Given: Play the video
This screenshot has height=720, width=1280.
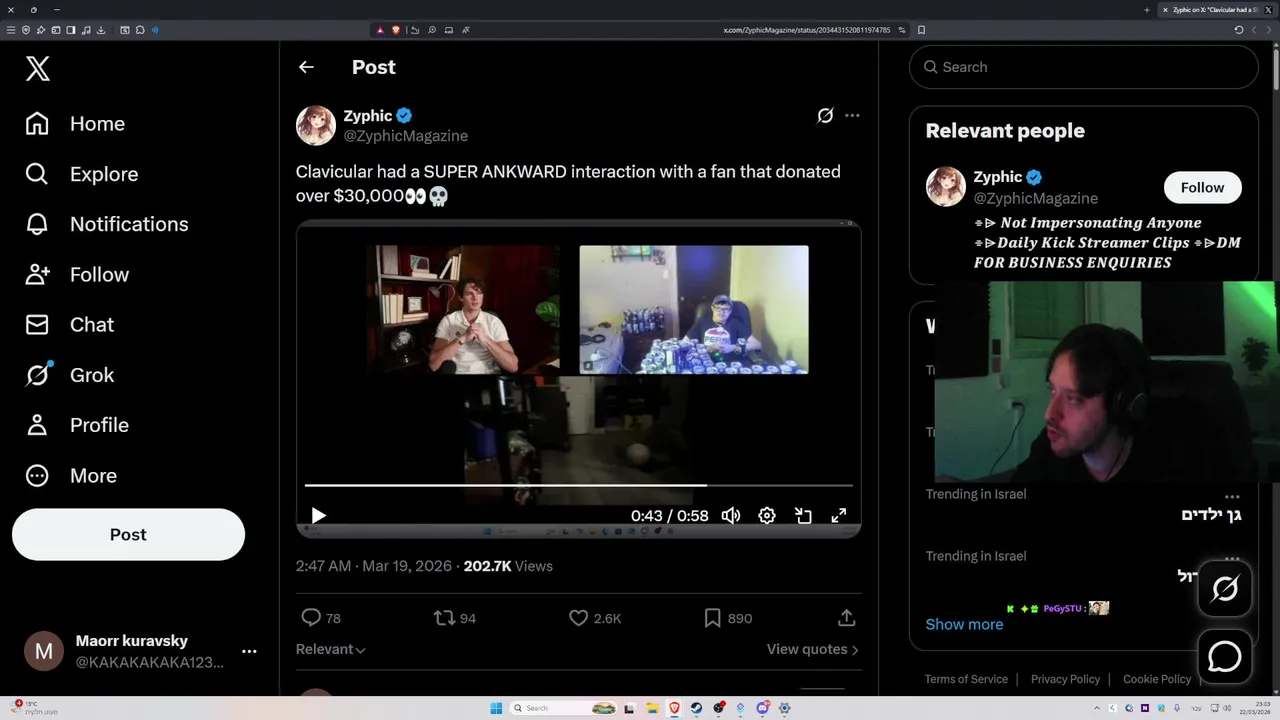Looking at the screenshot, I should pos(318,516).
